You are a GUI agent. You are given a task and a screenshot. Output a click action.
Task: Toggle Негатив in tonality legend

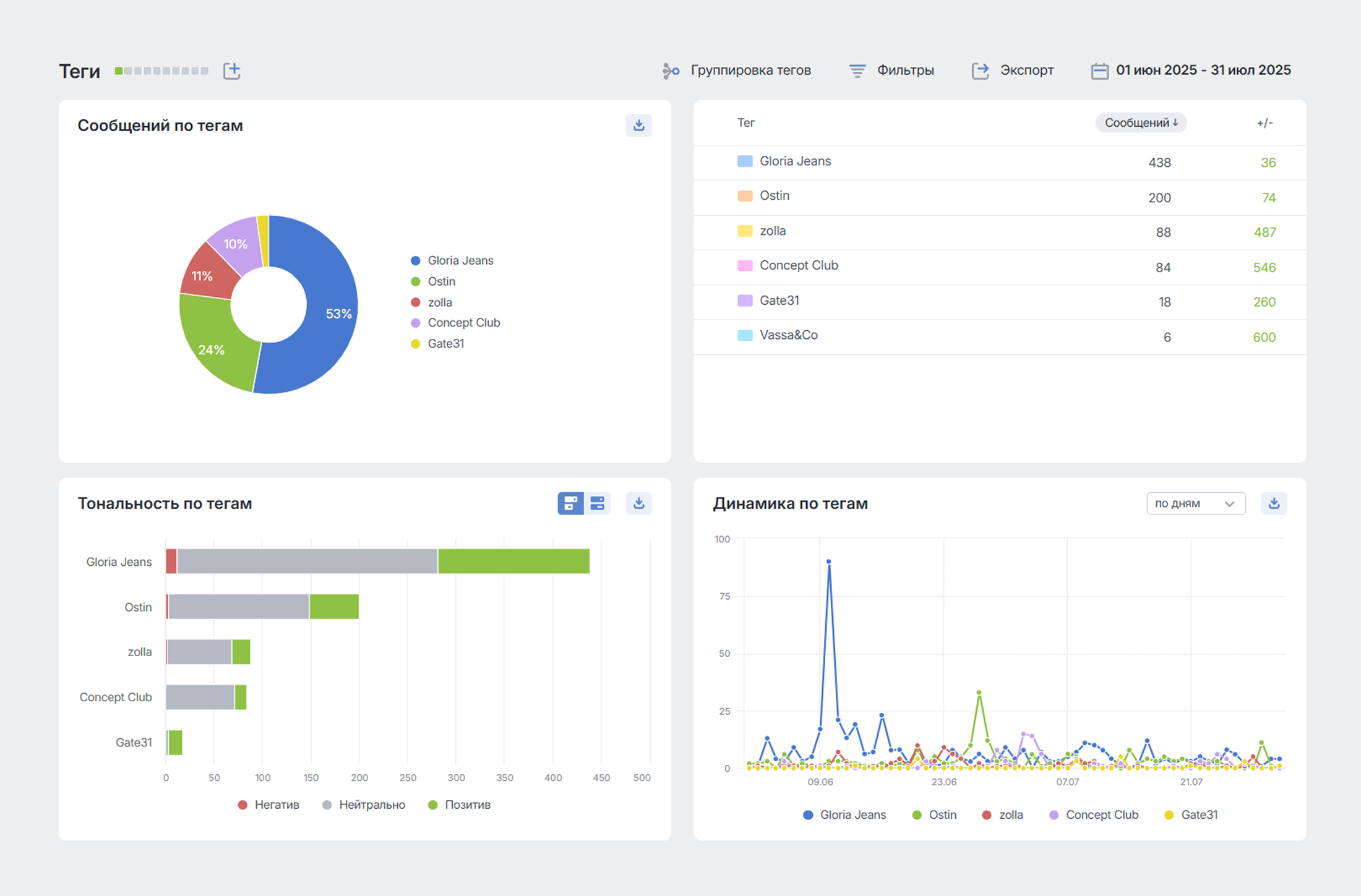tap(268, 804)
